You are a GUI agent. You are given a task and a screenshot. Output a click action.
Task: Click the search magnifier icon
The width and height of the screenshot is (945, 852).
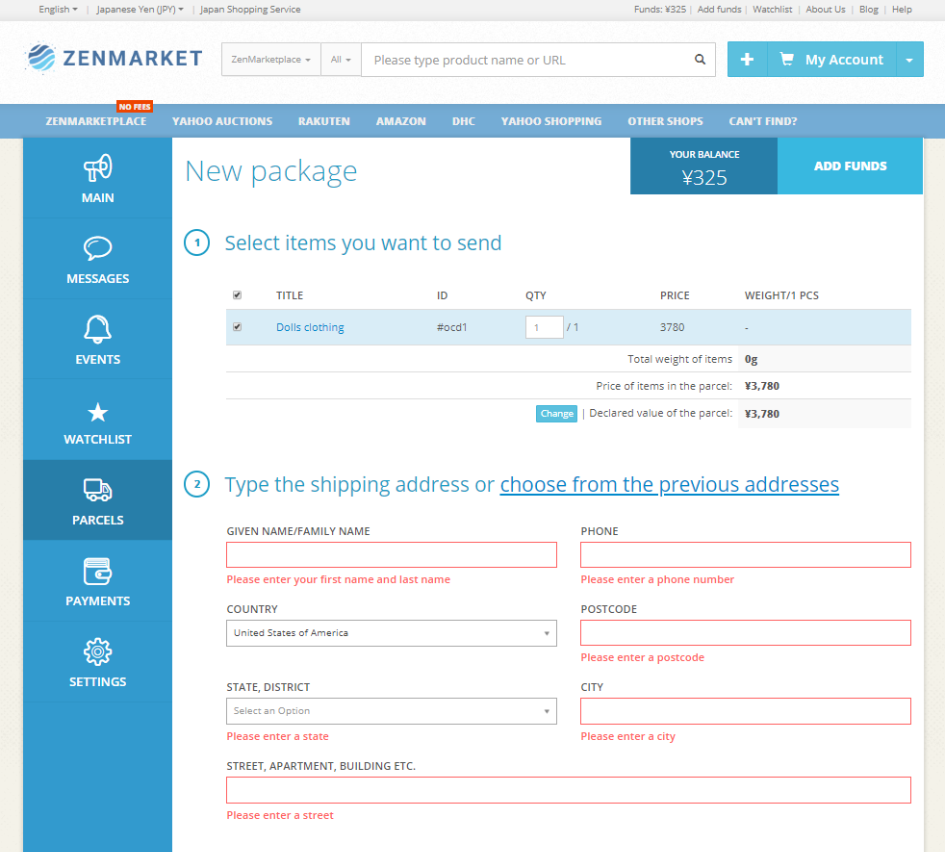tap(700, 60)
